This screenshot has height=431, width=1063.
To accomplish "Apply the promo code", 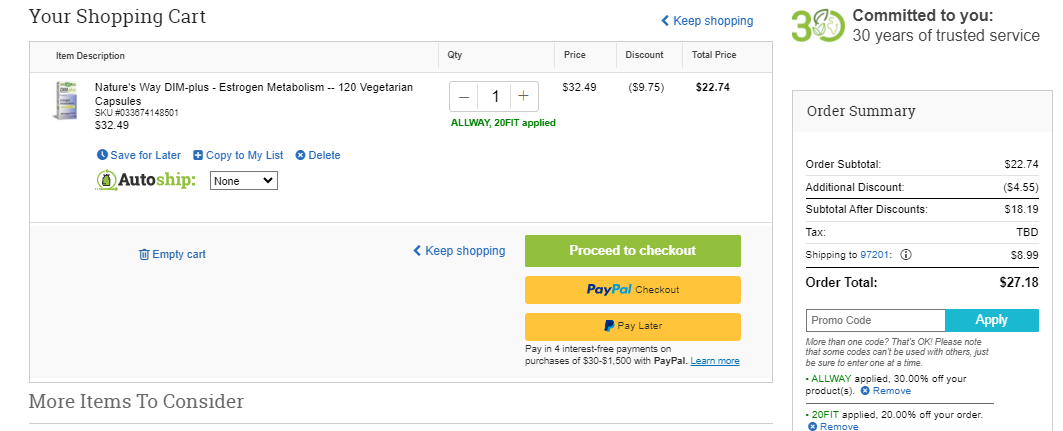I will click(991, 320).
